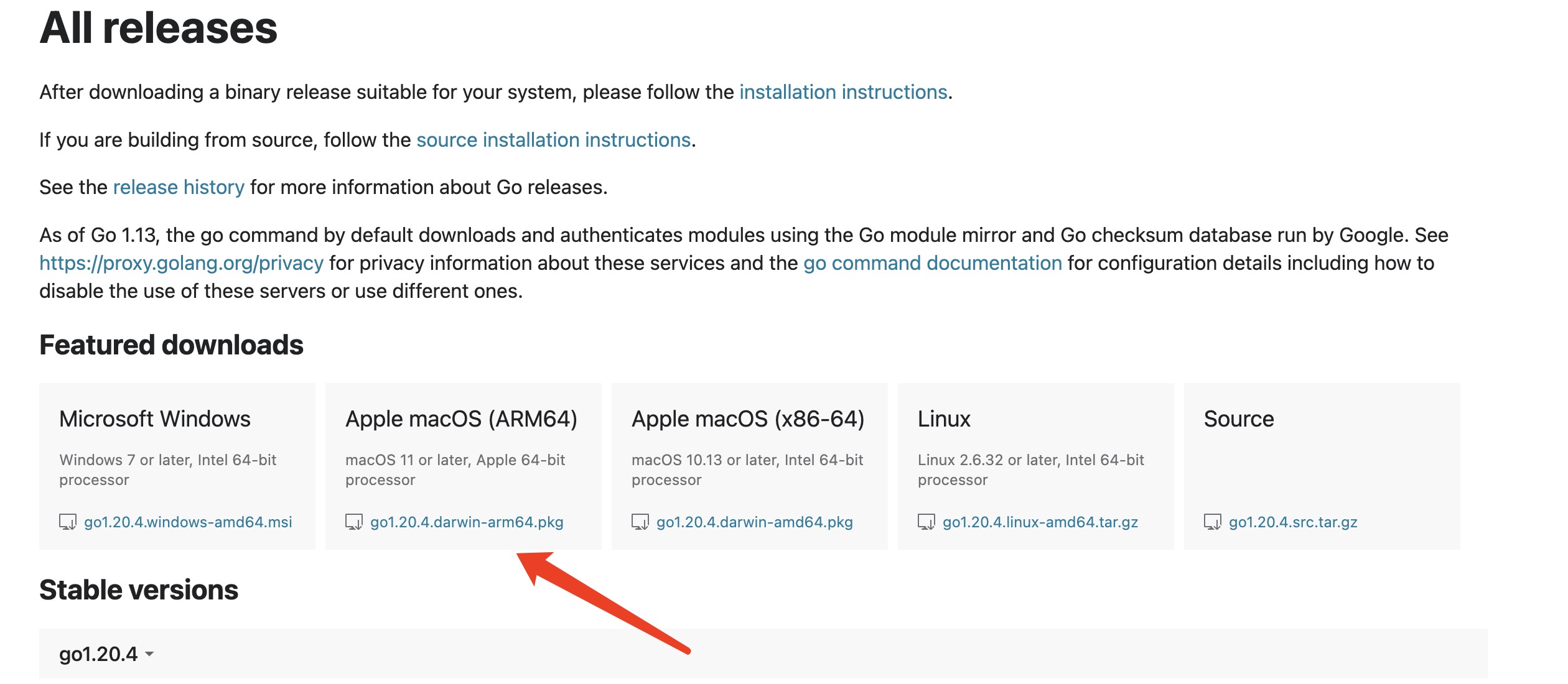Select the Linux featured download card
This screenshot has width=1568, height=684.
point(1035,448)
